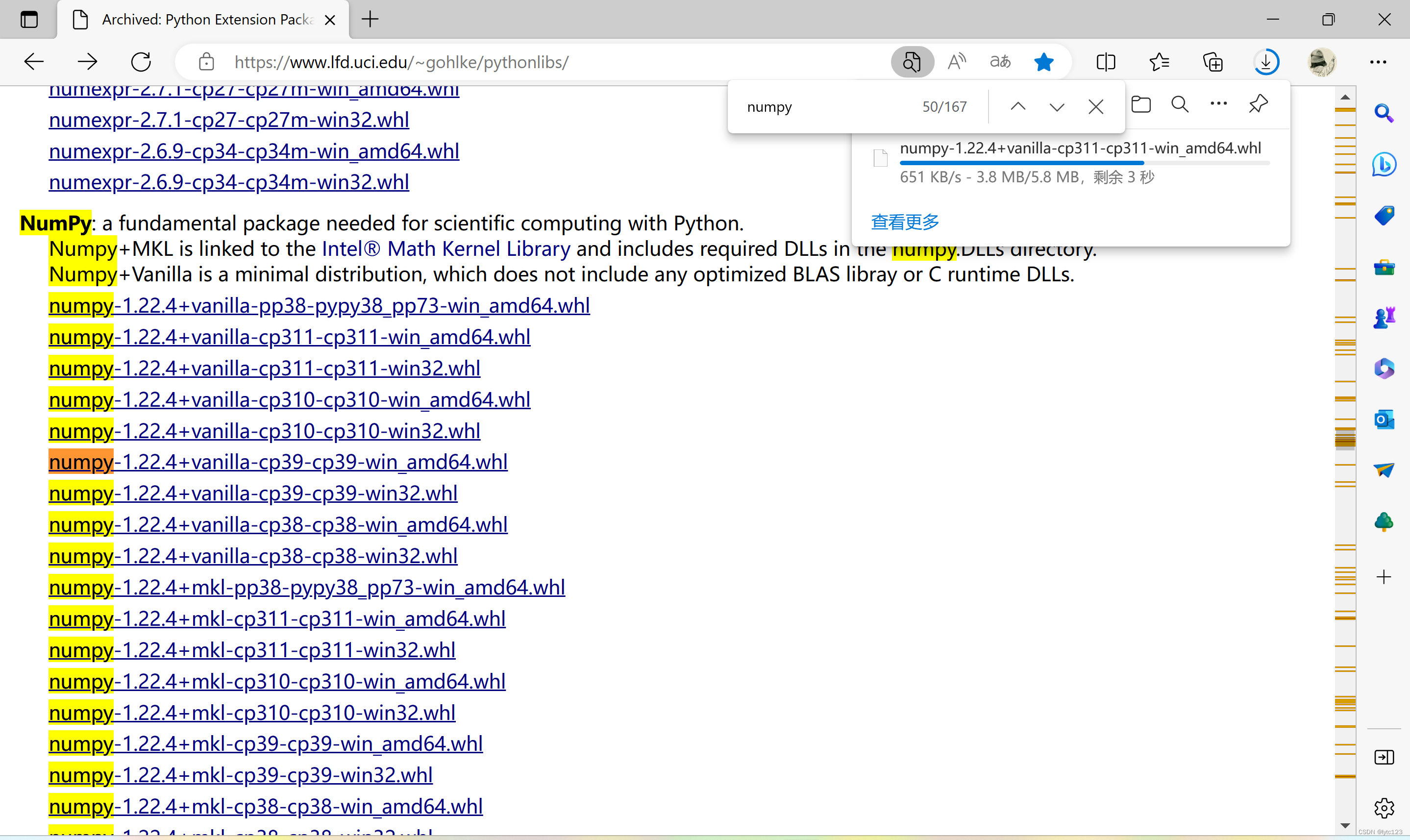Click the Downloads toolbar icon
Viewport: 1410px width, 840px height.
1265,62
